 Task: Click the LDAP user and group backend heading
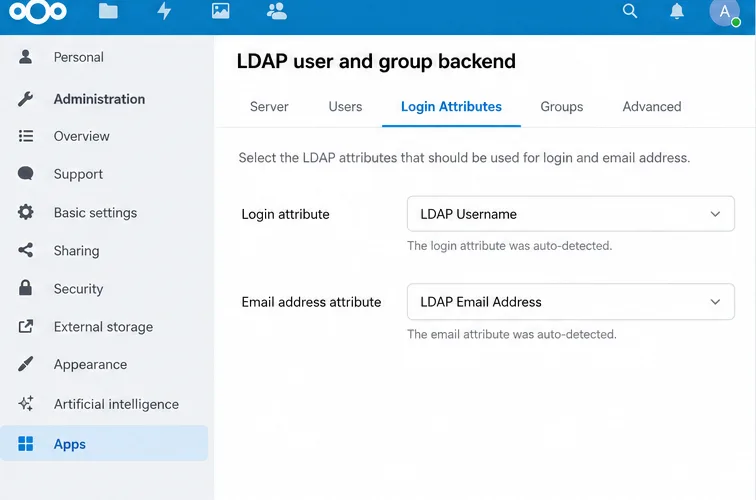(x=376, y=61)
